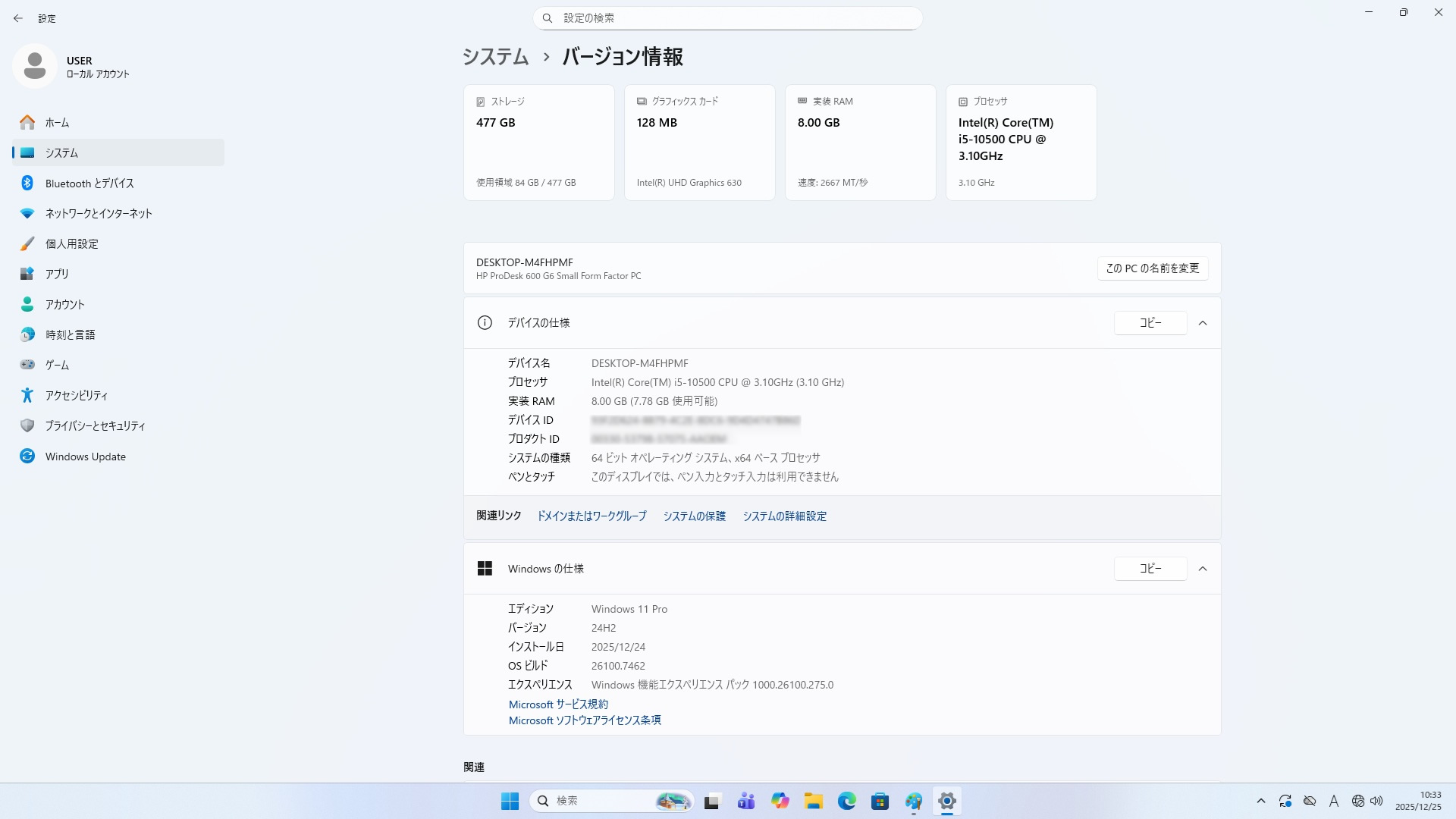Open the Home settings page
The height and width of the screenshot is (819, 1456).
pos(57,122)
